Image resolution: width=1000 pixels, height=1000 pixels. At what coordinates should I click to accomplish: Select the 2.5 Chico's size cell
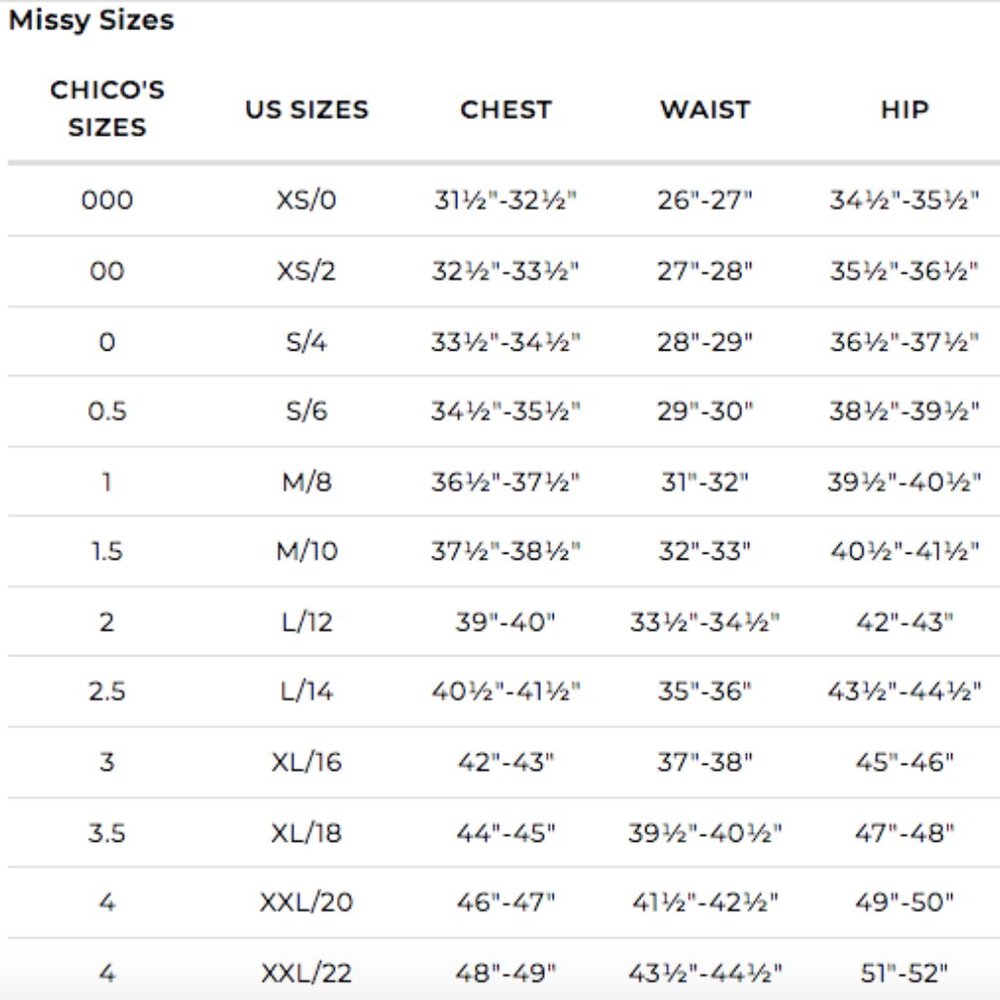[x=107, y=691]
